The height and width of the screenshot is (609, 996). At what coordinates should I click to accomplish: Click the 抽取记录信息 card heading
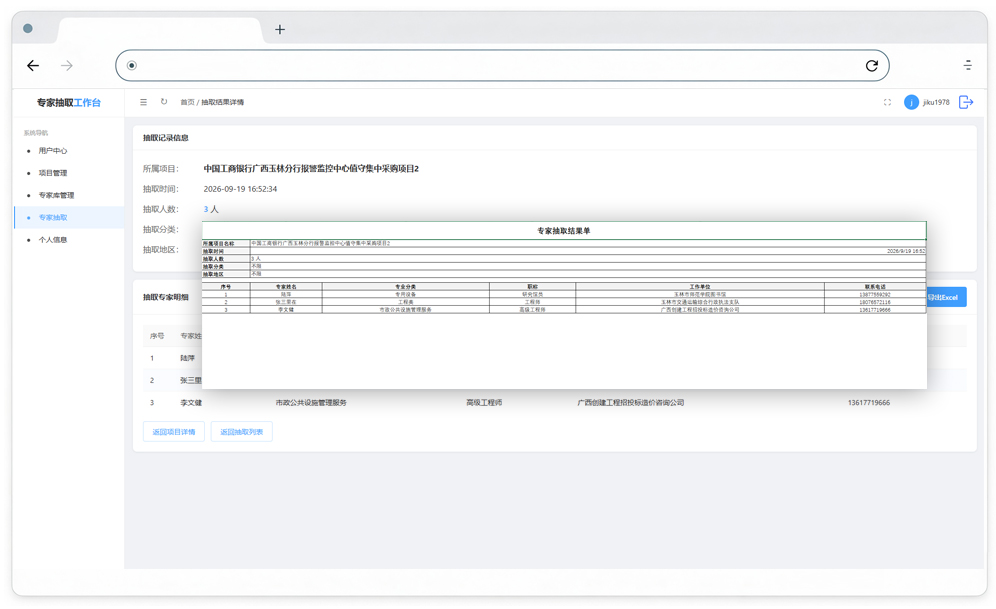pos(165,138)
